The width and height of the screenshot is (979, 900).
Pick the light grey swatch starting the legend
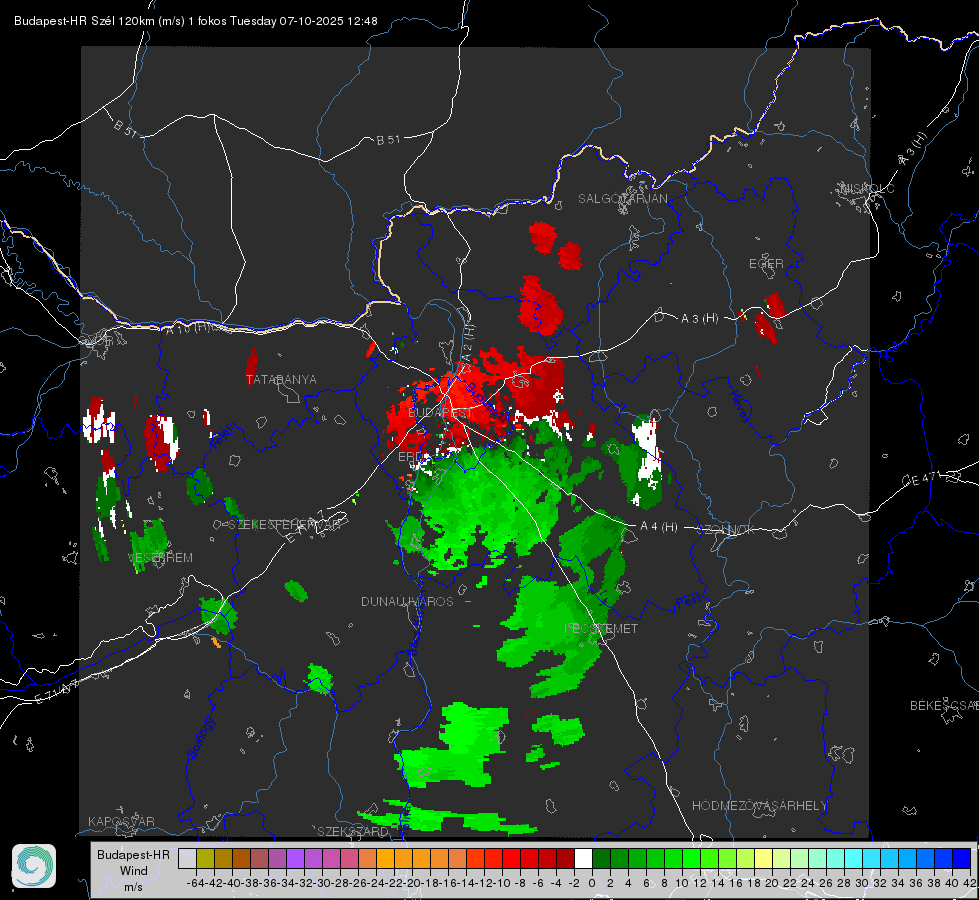(x=187, y=858)
